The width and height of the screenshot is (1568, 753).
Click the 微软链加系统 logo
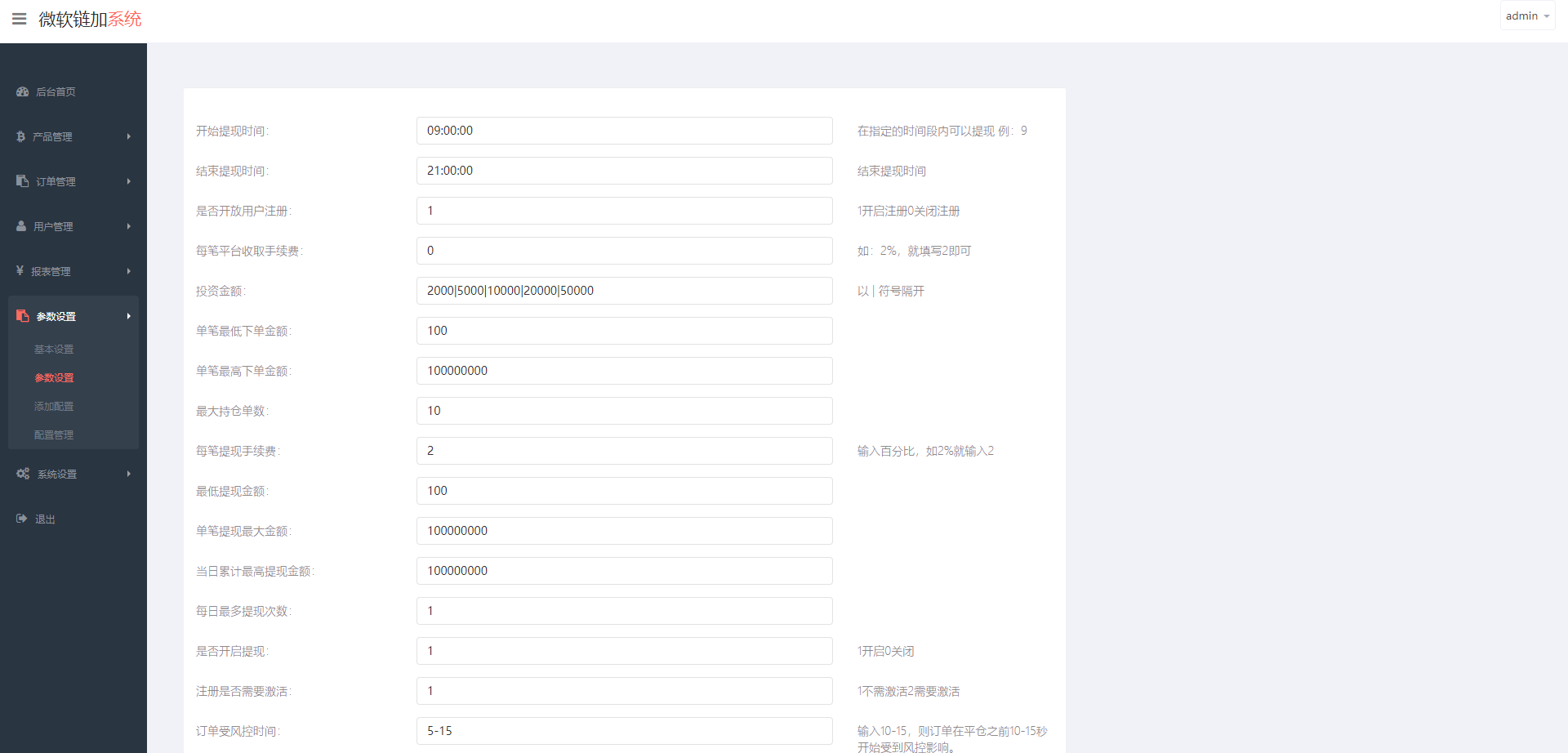[x=88, y=19]
